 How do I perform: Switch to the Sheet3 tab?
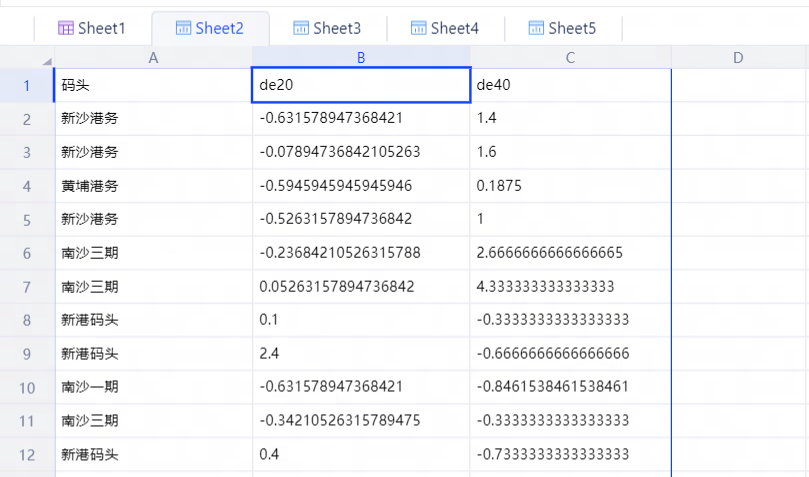[327, 28]
